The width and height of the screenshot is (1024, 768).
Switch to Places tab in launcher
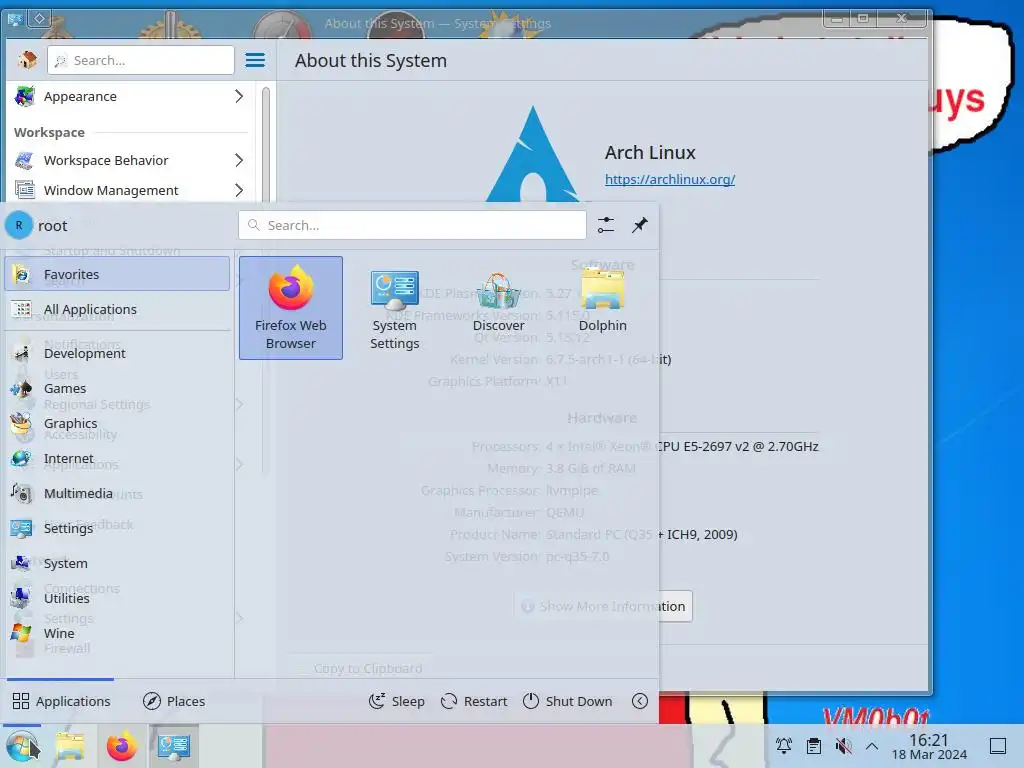pos(174,701)
